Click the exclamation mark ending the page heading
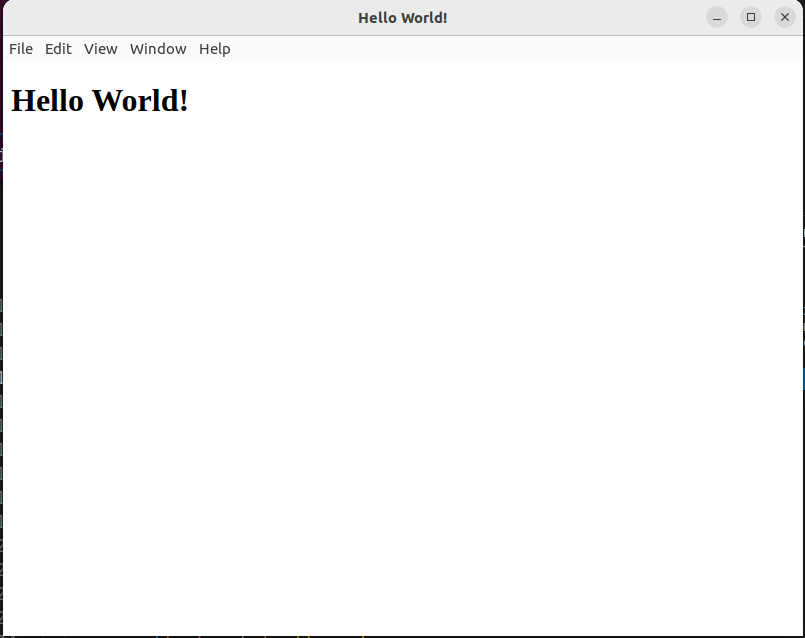Viewport: 805px width, 638px height. click(183, 101)
